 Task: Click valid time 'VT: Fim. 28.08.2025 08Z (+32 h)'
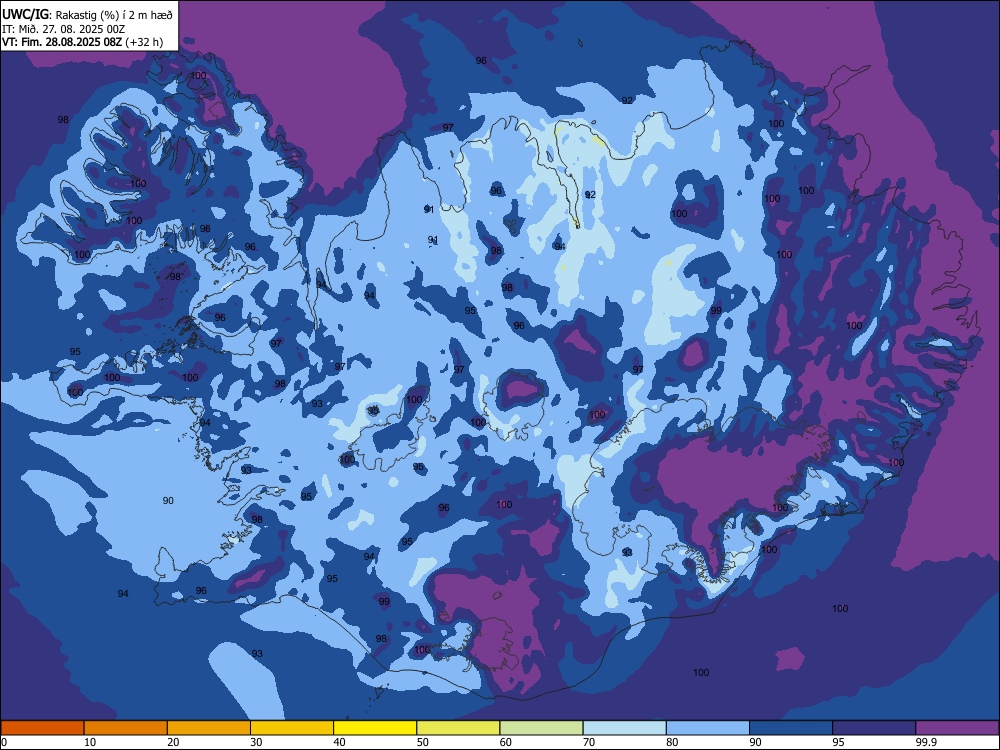(82, 42)
